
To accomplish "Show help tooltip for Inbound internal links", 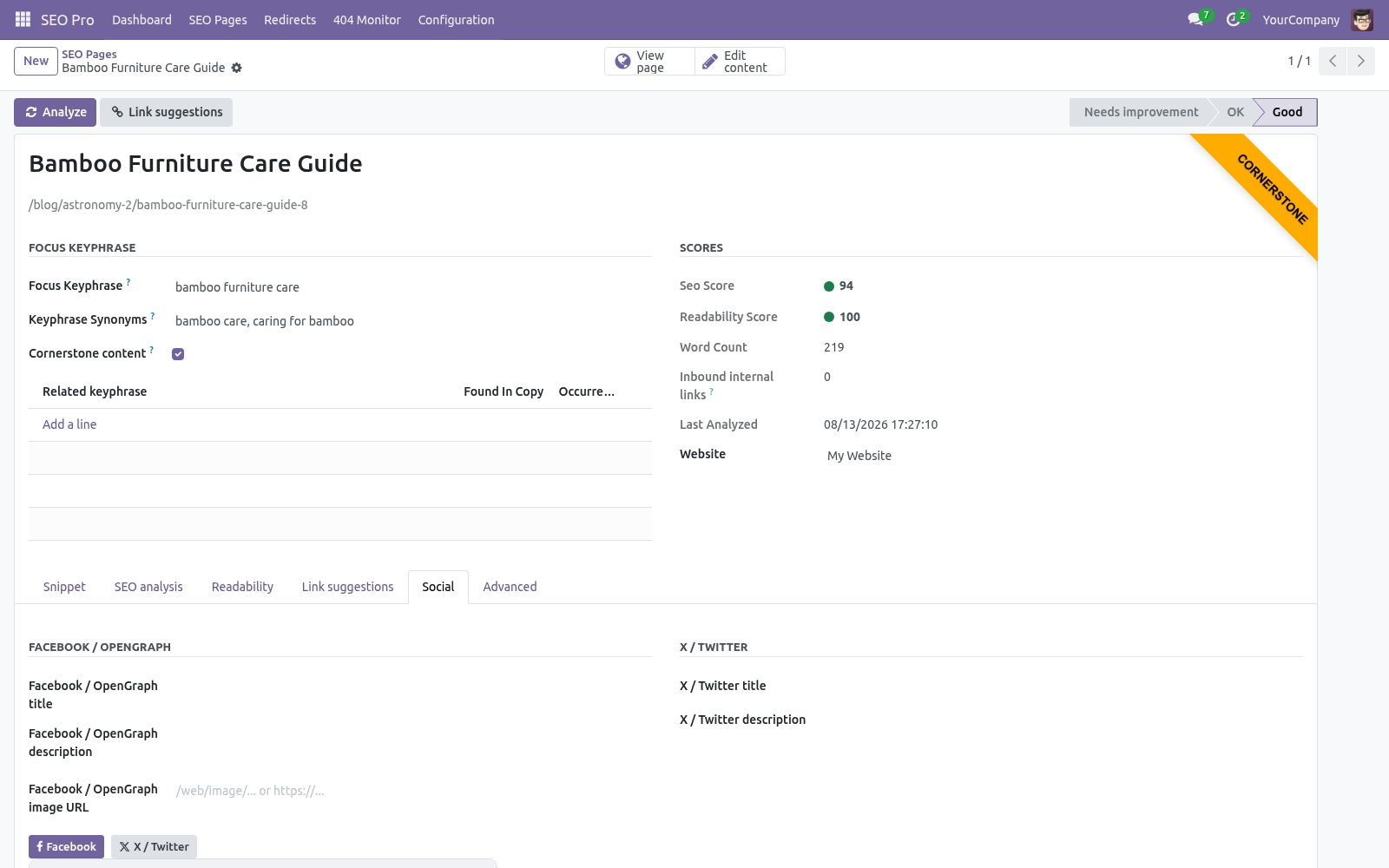I will 712,391.
